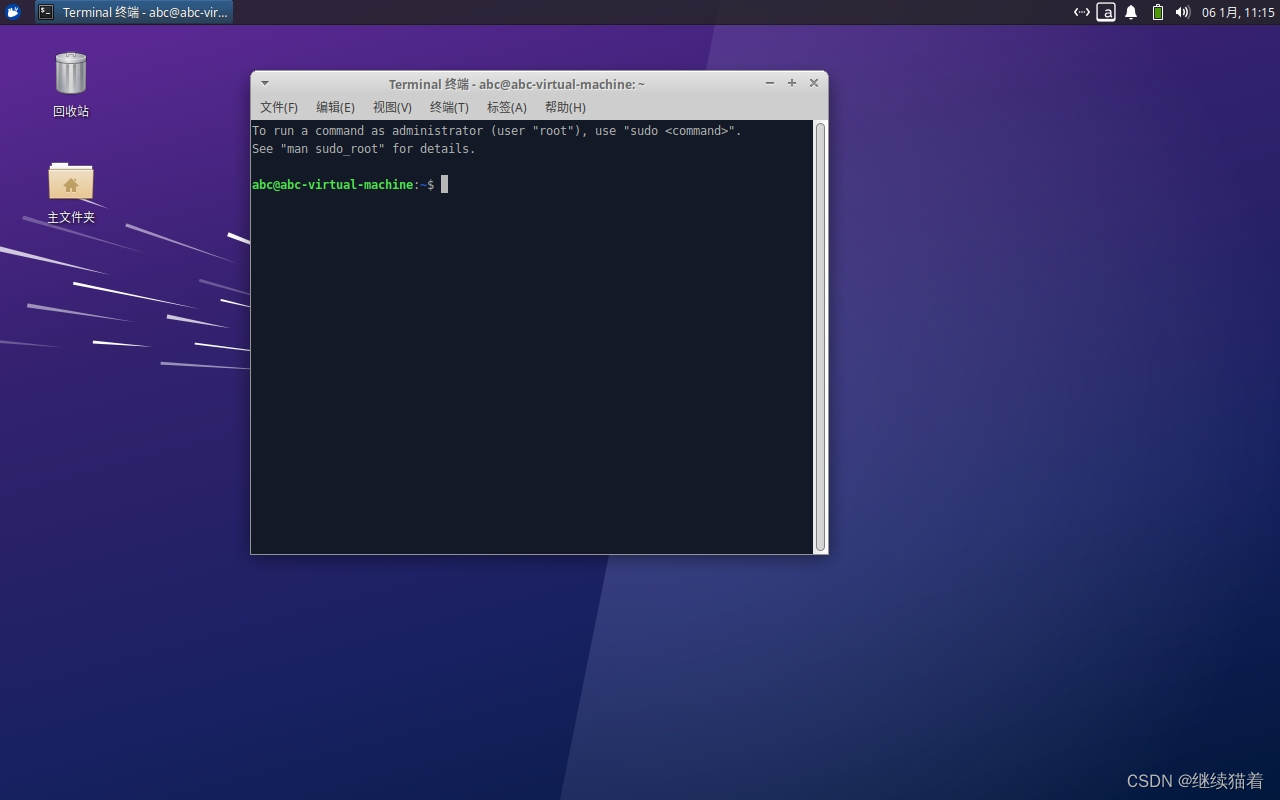This screenshot has height=800, width=1280.
Task: Open the window menu triangle on the titlebar
Action: [x=263, y=83]
